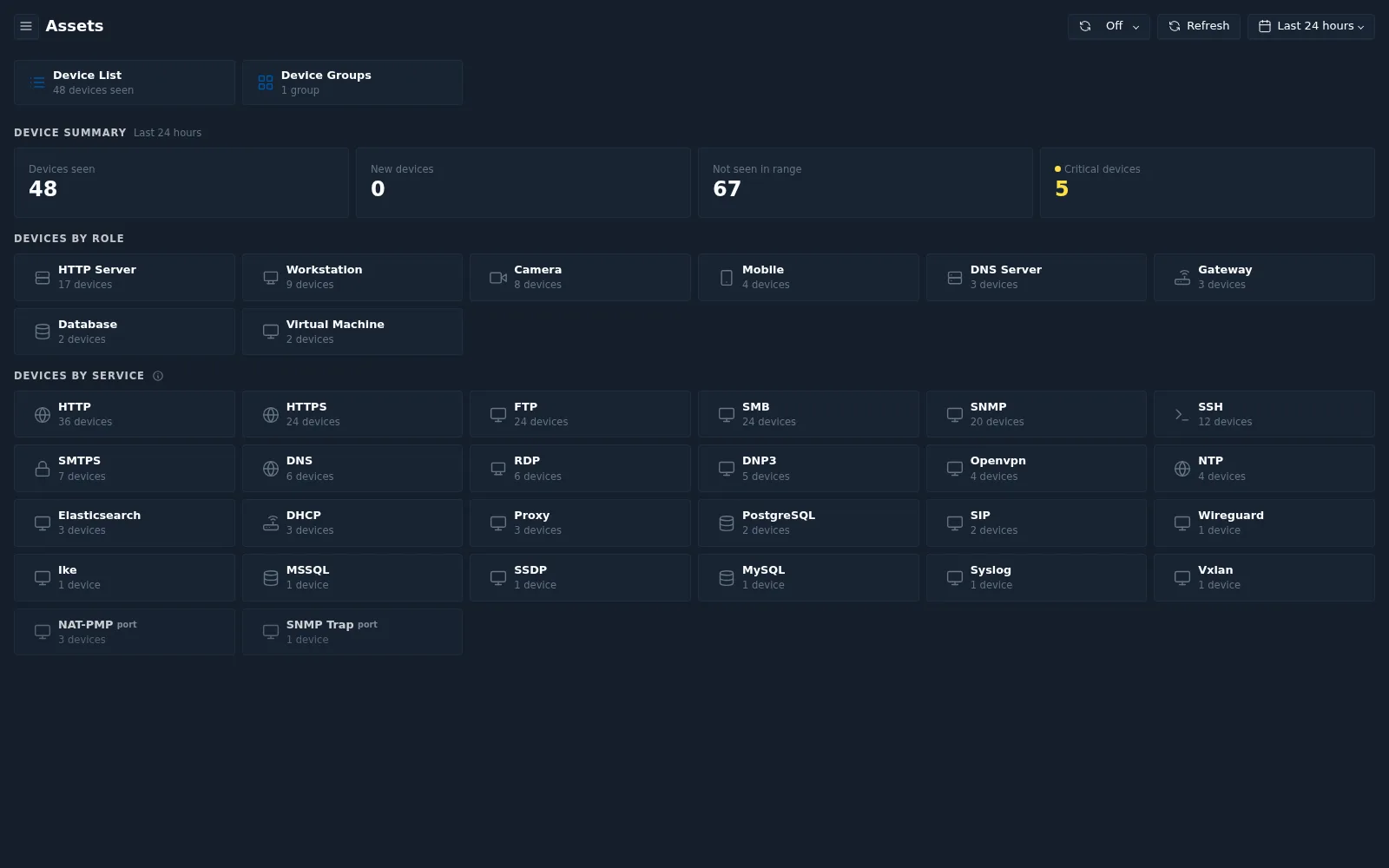Image resolution: width=1389 pixels, height=868 pixels.
Task: Open the RDP service card
Action: pyautogui.click(x=580, y=469)
